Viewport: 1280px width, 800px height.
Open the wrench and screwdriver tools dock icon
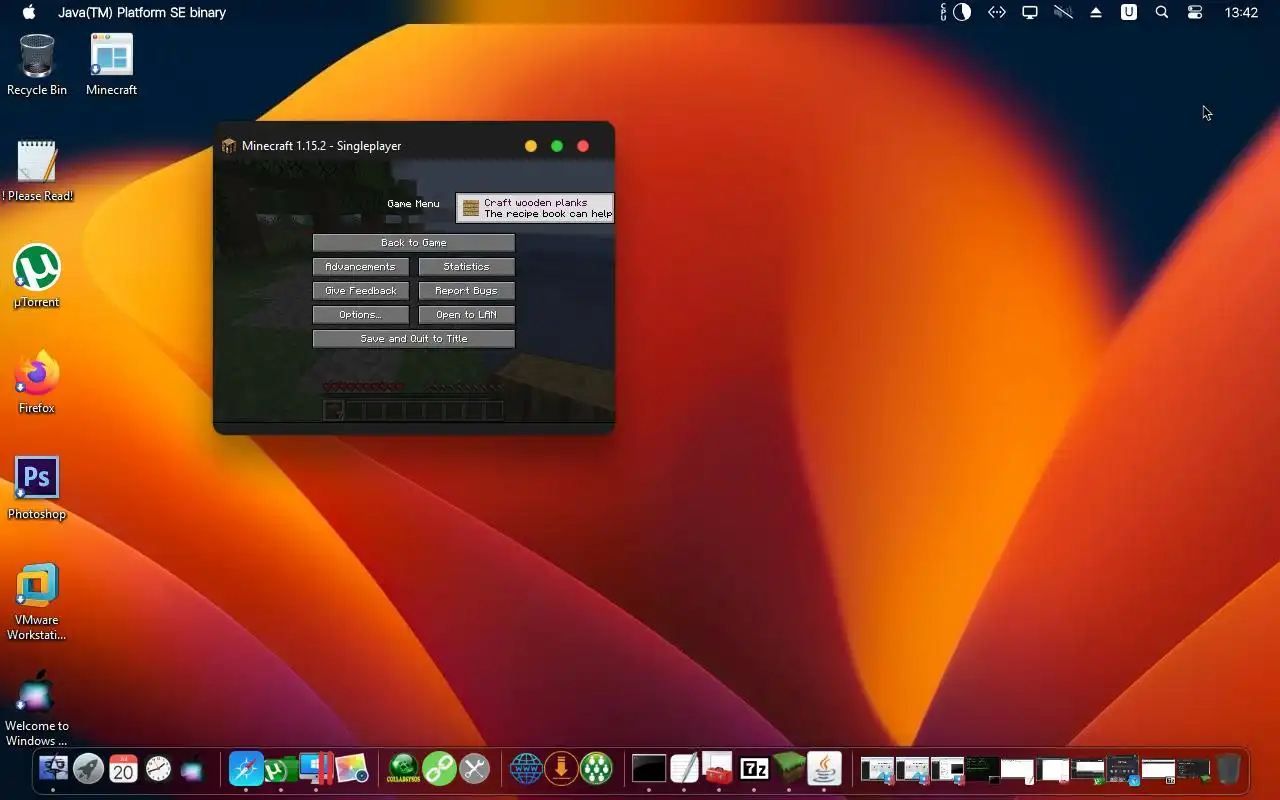click(474, 769)
